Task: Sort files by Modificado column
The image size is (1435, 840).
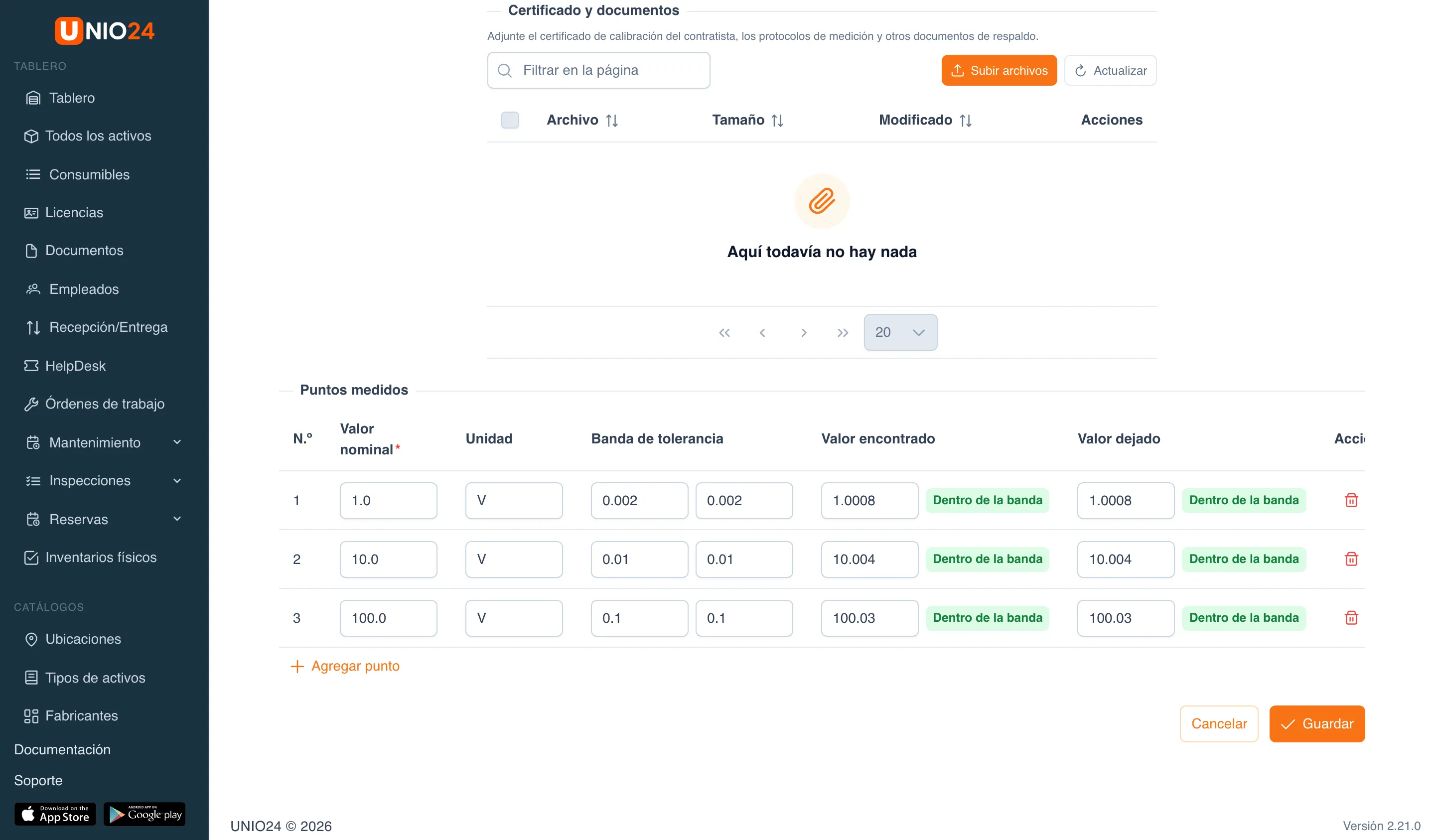Action: [925, 120]
